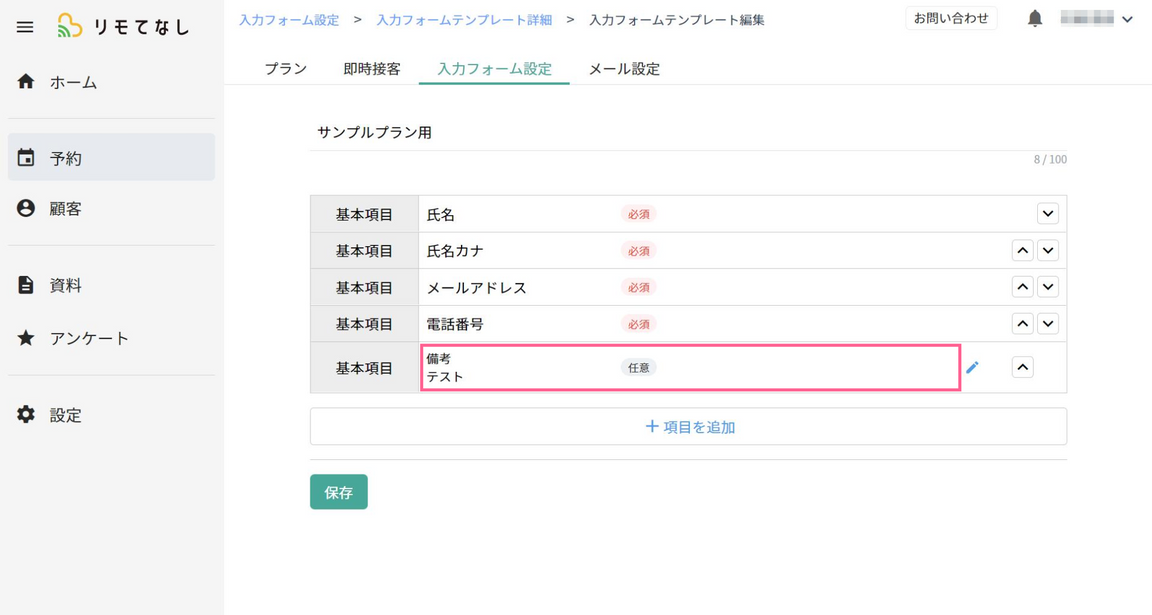Image resolution: width=1152 pixels, height=615 pixels.
Task: Click the サンプルプラン用 template name field
Action: [688, 133]
